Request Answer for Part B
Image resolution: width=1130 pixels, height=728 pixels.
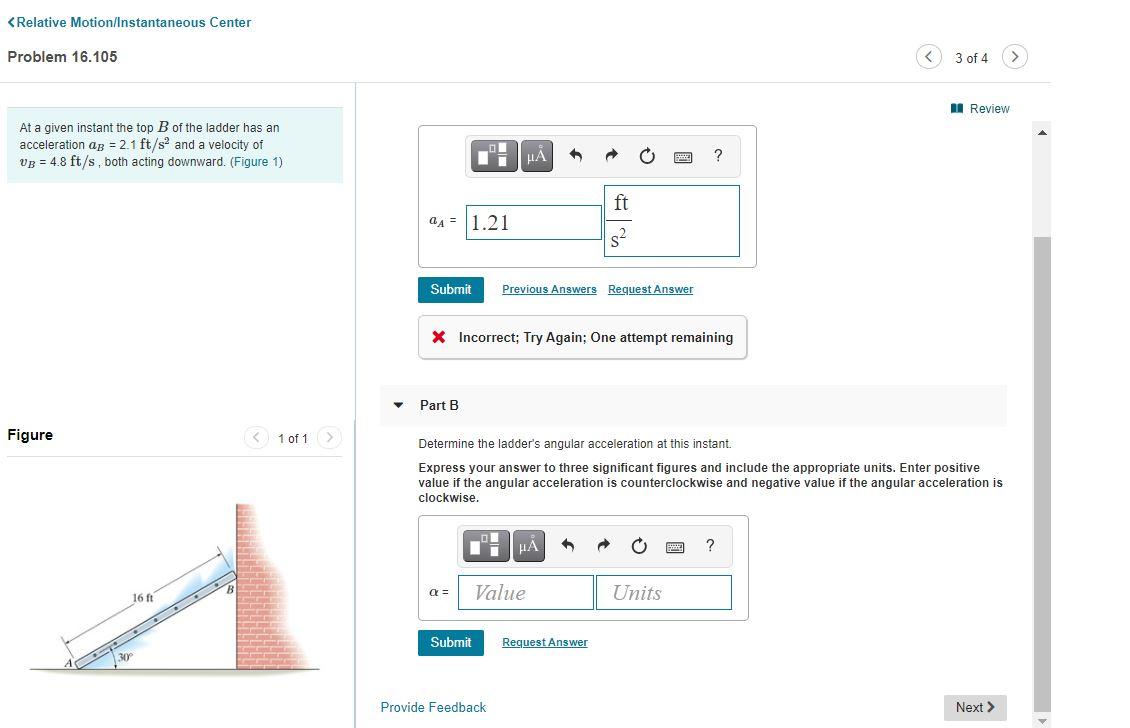click(x=545, y=641)
